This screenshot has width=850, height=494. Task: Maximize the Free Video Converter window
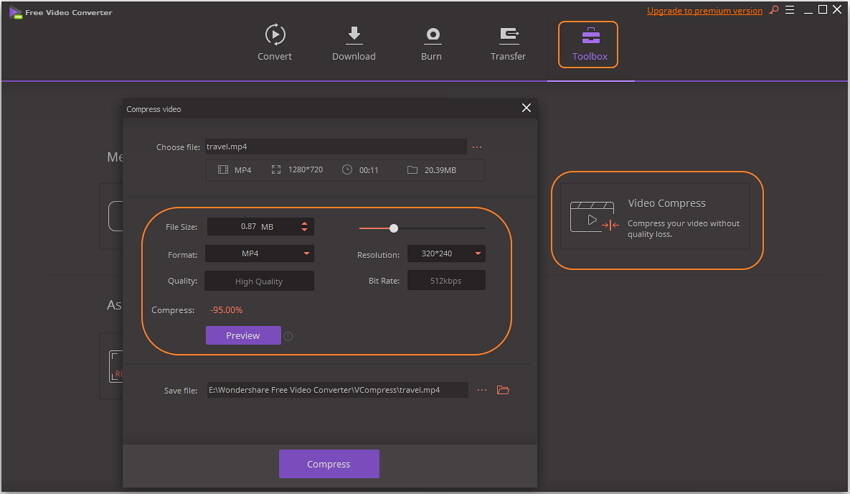coord(822,10)
